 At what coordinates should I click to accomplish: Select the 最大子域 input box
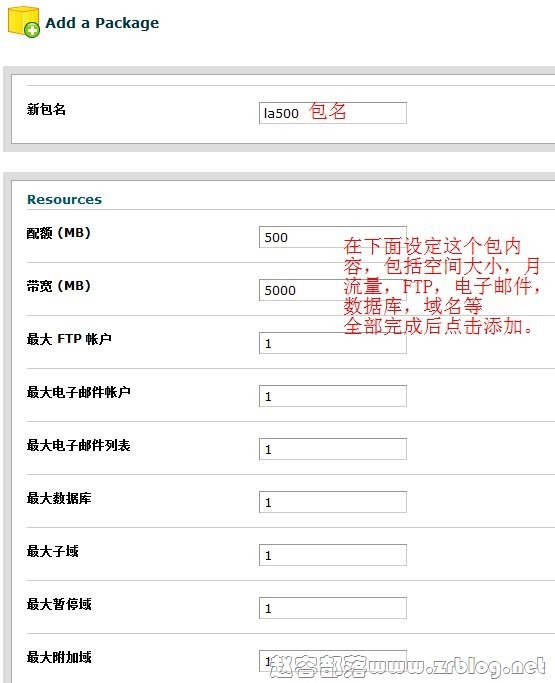[x=333, y=555]
